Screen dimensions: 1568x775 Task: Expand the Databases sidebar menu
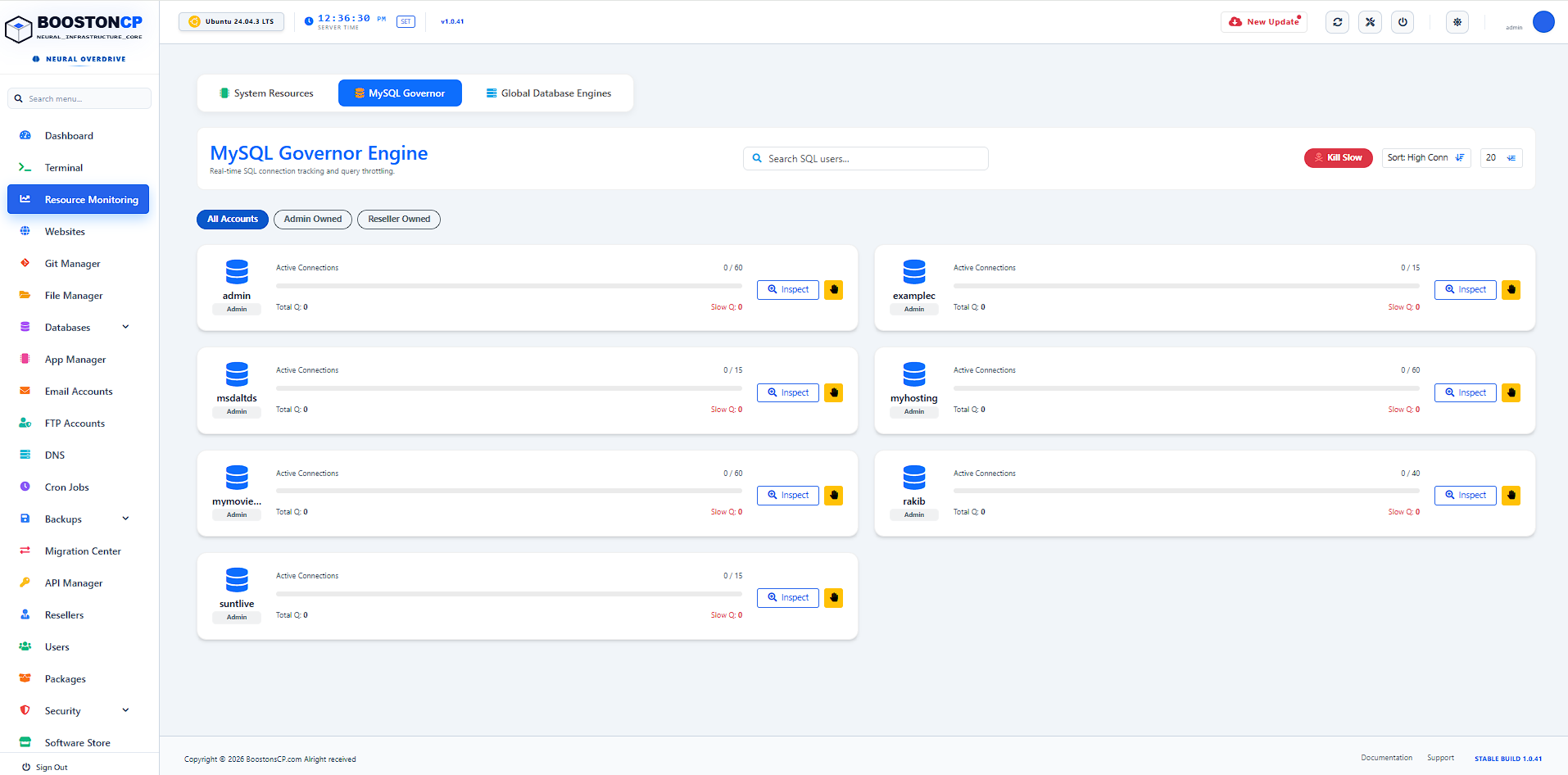(78, 328)
